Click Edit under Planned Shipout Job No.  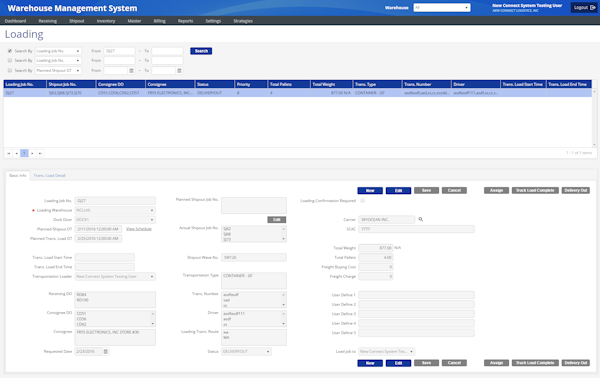(277, 220)
